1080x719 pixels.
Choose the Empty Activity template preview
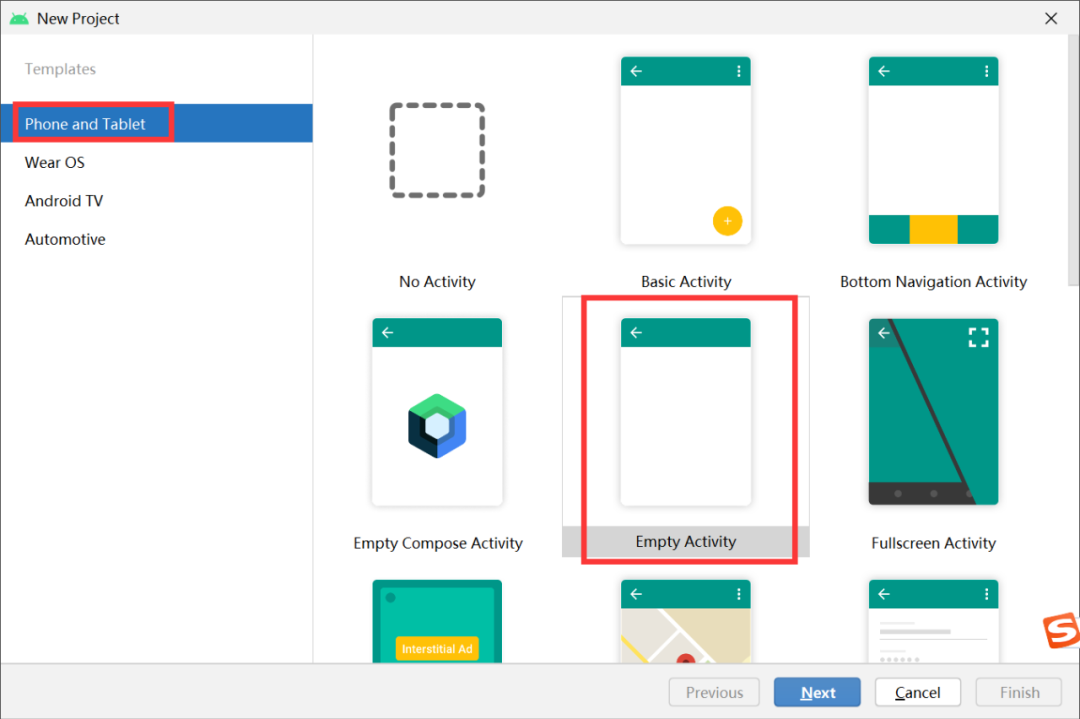click(685, 412)
